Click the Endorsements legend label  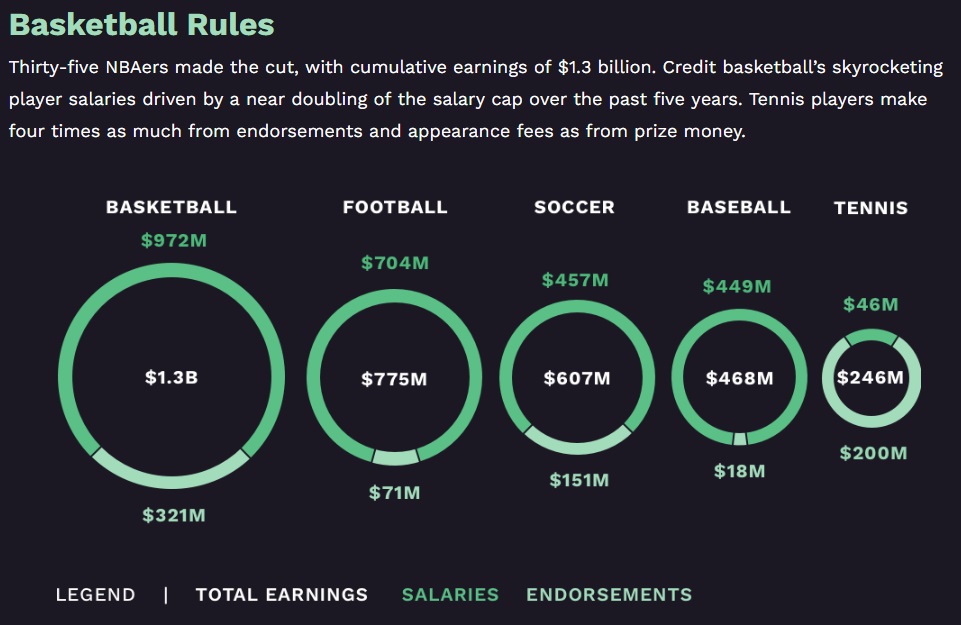click(609, 594)
